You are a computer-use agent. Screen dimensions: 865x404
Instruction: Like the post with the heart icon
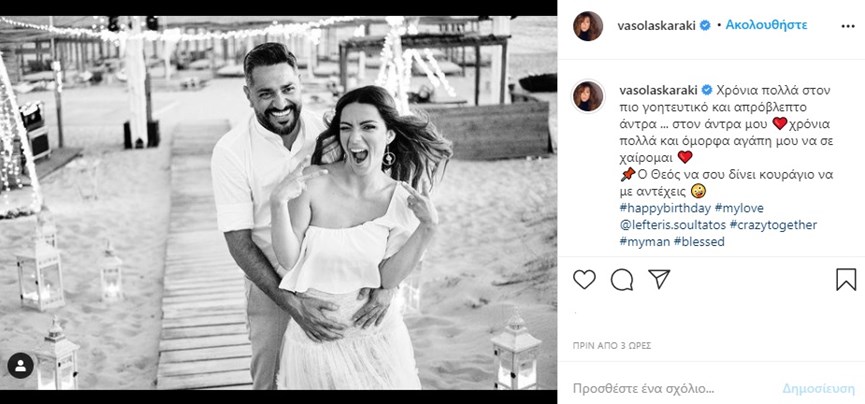click(x=585, y=279)
